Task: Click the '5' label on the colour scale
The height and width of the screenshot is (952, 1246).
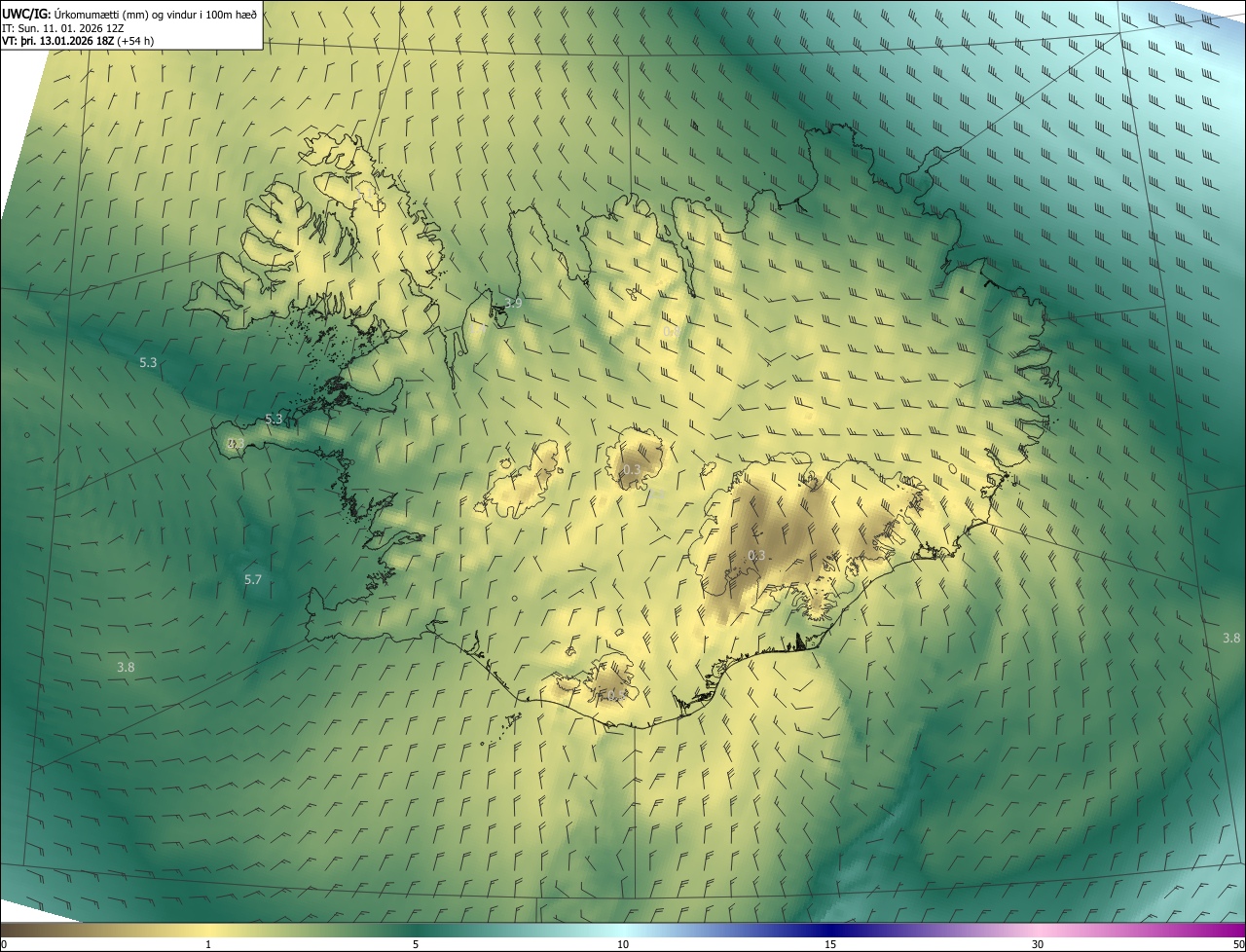Action: (416, 944)
